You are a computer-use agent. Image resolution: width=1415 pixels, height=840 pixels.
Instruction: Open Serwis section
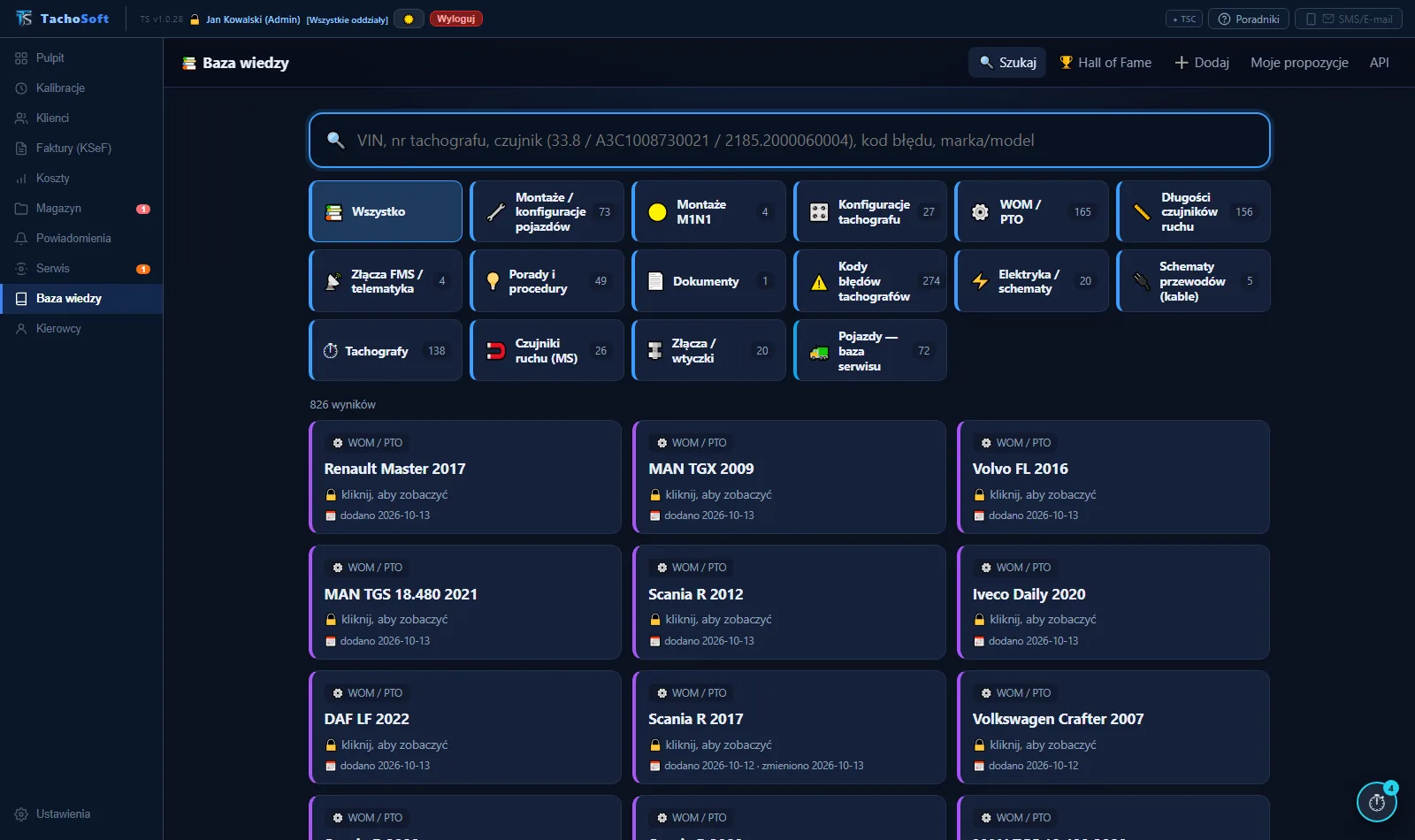[81, 268]
